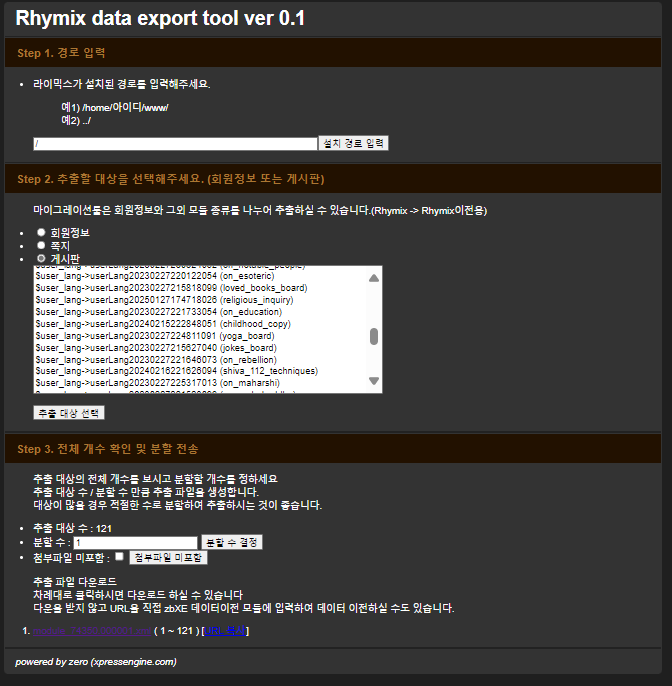Select the on_maharshi list entry
The image size is (672, 686).
[202, 383]
